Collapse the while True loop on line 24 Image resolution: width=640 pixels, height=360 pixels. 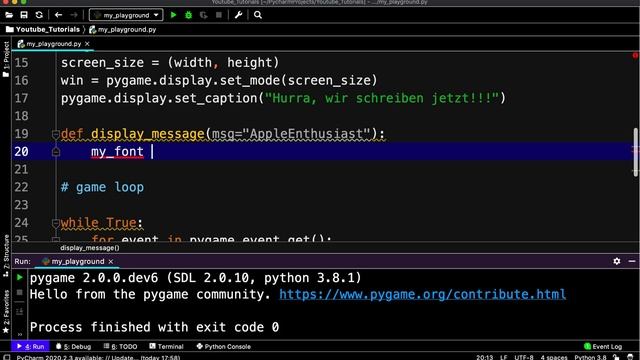[56, 223]
